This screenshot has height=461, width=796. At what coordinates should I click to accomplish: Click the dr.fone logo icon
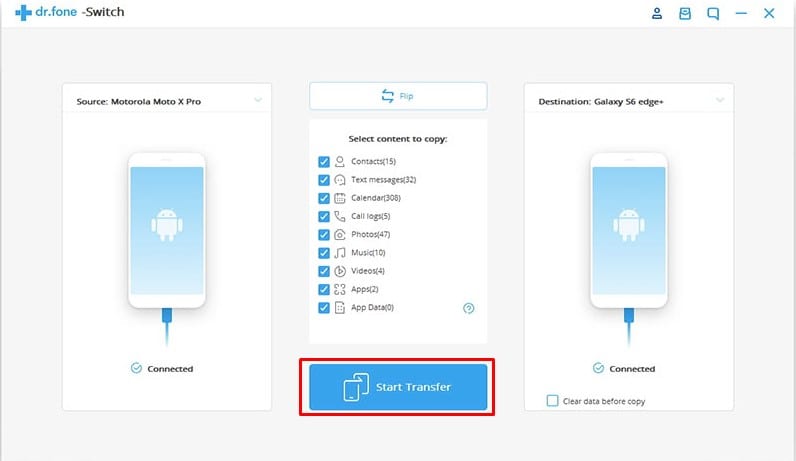tap(23, 13)
